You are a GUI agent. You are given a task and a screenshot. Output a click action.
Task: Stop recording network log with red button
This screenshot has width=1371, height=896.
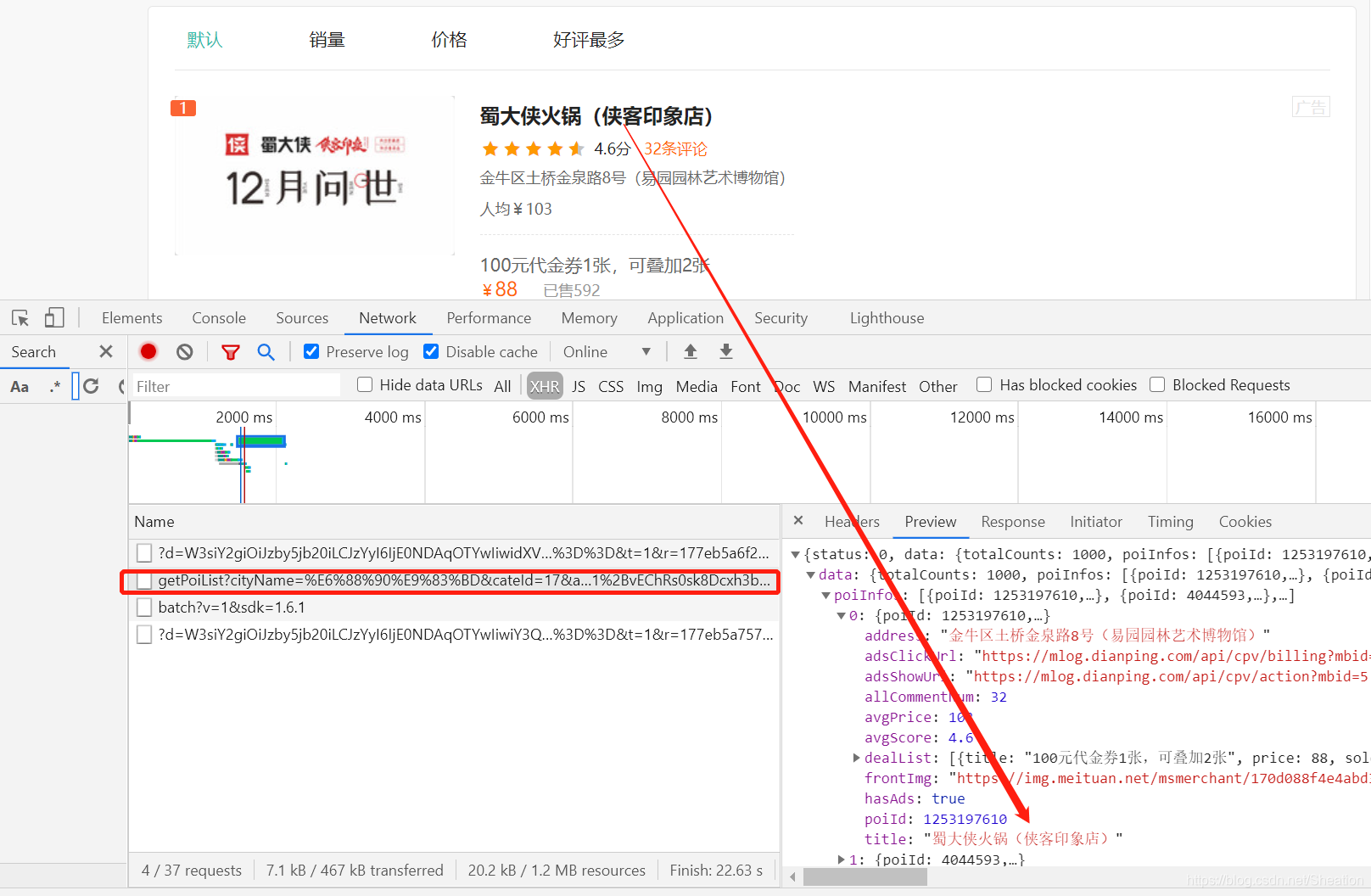pyautogui.click(x=148, y=351)
